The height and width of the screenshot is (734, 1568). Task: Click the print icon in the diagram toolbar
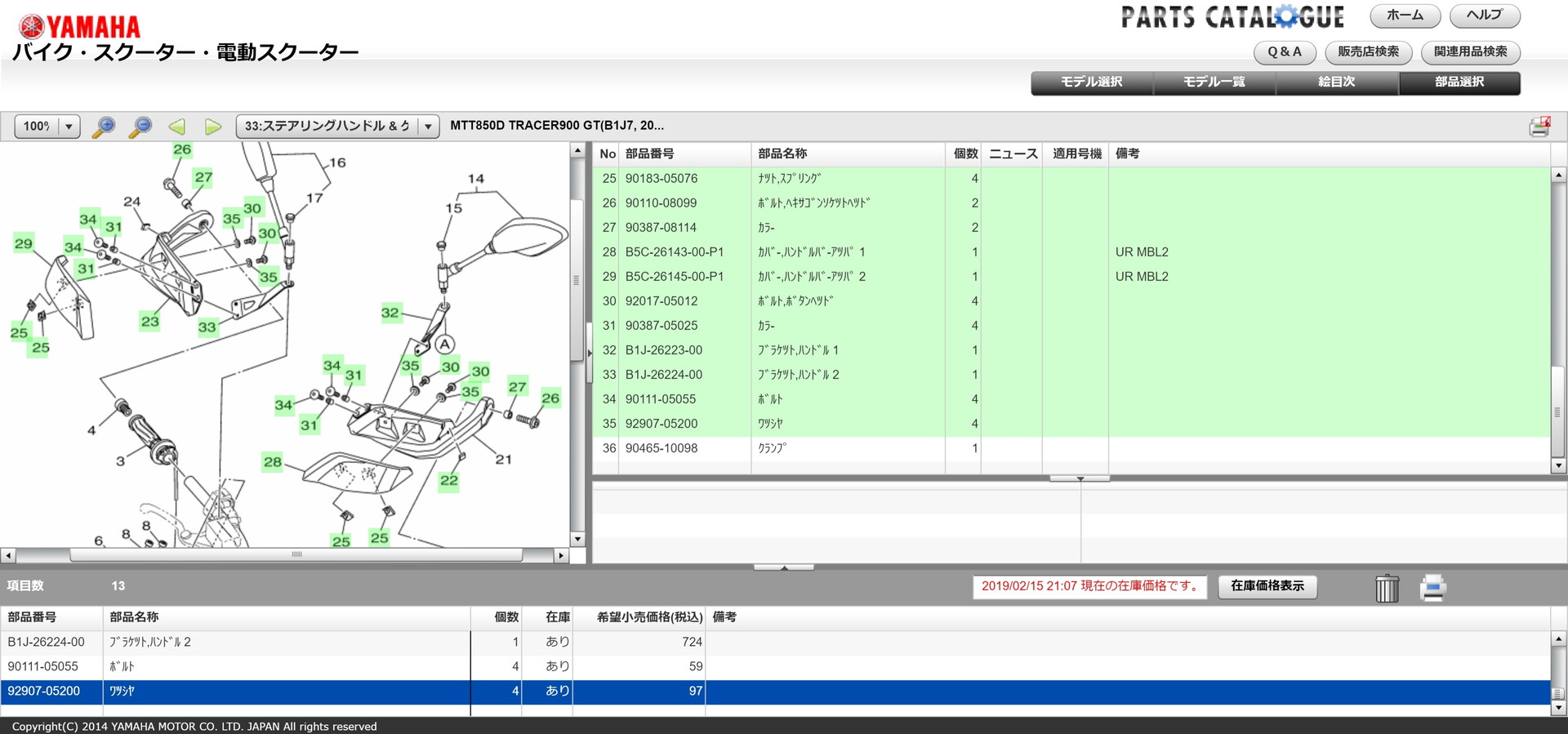click(1539, 126)
